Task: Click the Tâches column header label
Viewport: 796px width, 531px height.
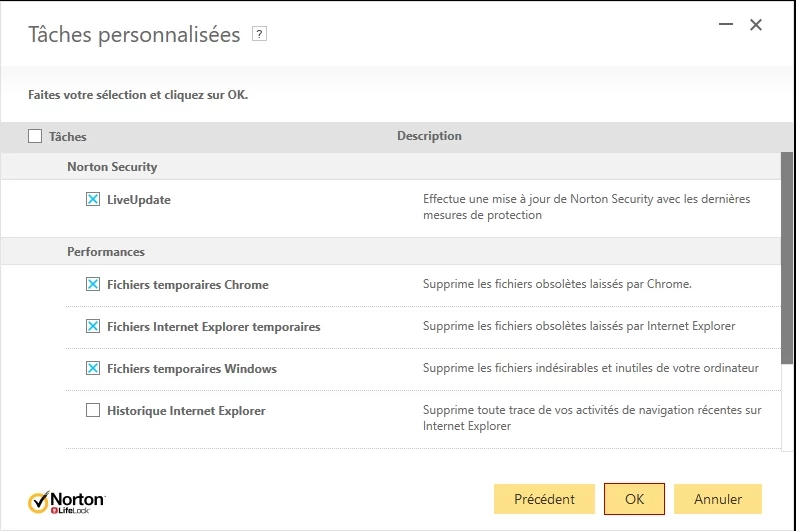Action: tap(68, 137)
